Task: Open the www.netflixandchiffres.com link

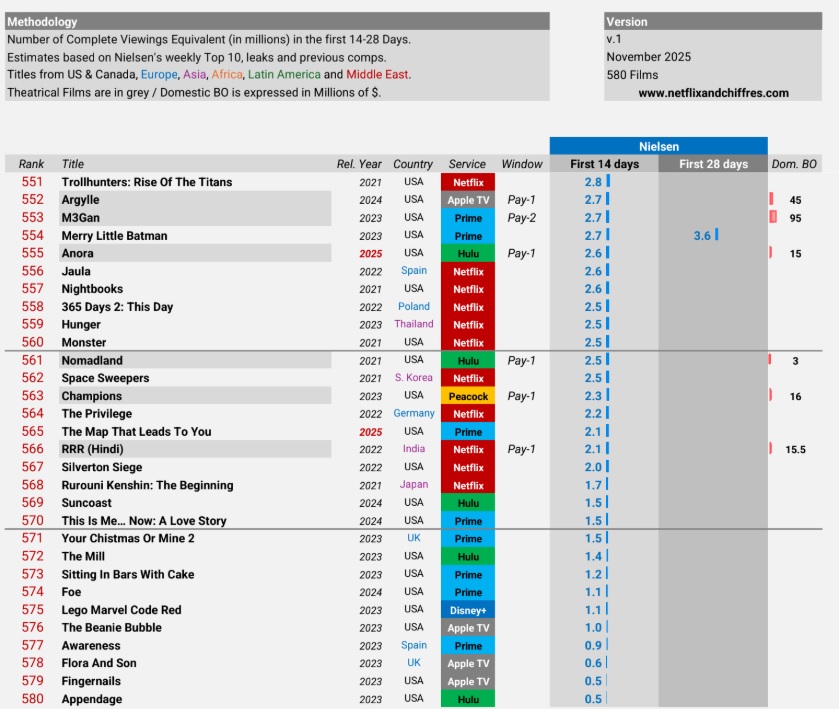Action: pyautogui.click(x=713, y=93)
